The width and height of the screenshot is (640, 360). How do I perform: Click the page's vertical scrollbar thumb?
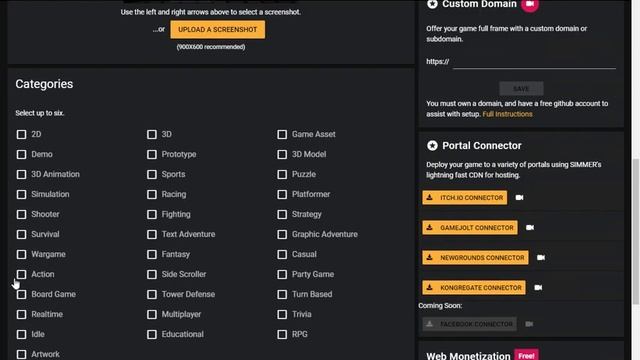pos(636,231)
